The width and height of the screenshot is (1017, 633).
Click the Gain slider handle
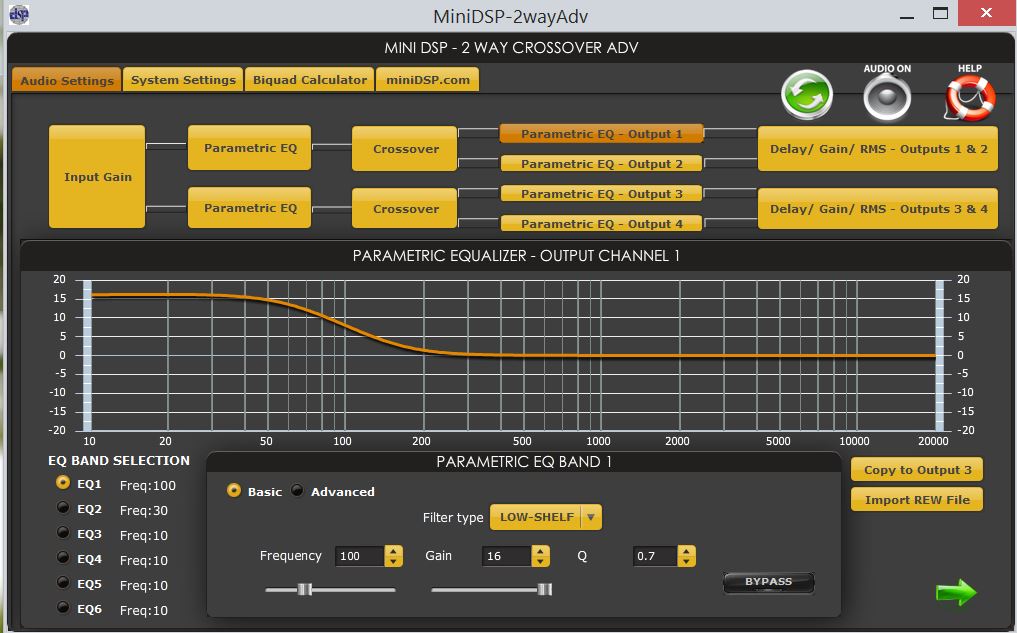click(x=545, y=589)
